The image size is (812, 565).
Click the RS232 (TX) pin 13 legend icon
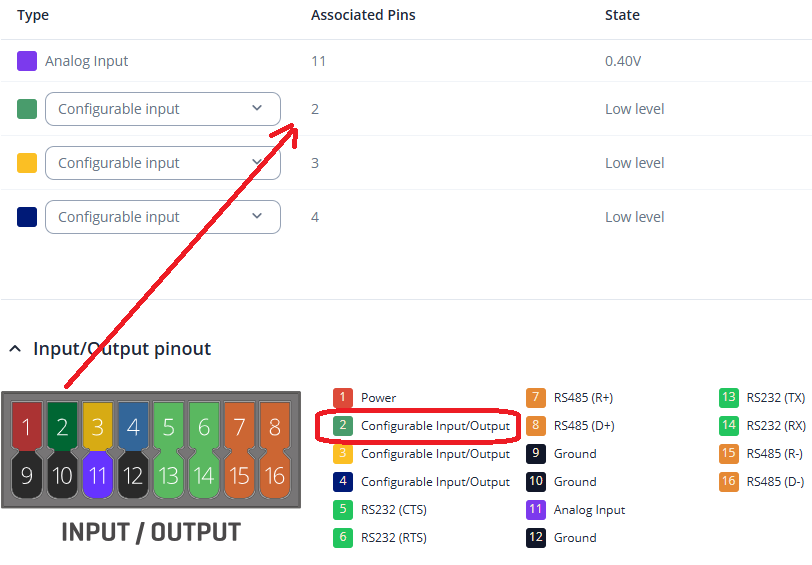(729, 398)
